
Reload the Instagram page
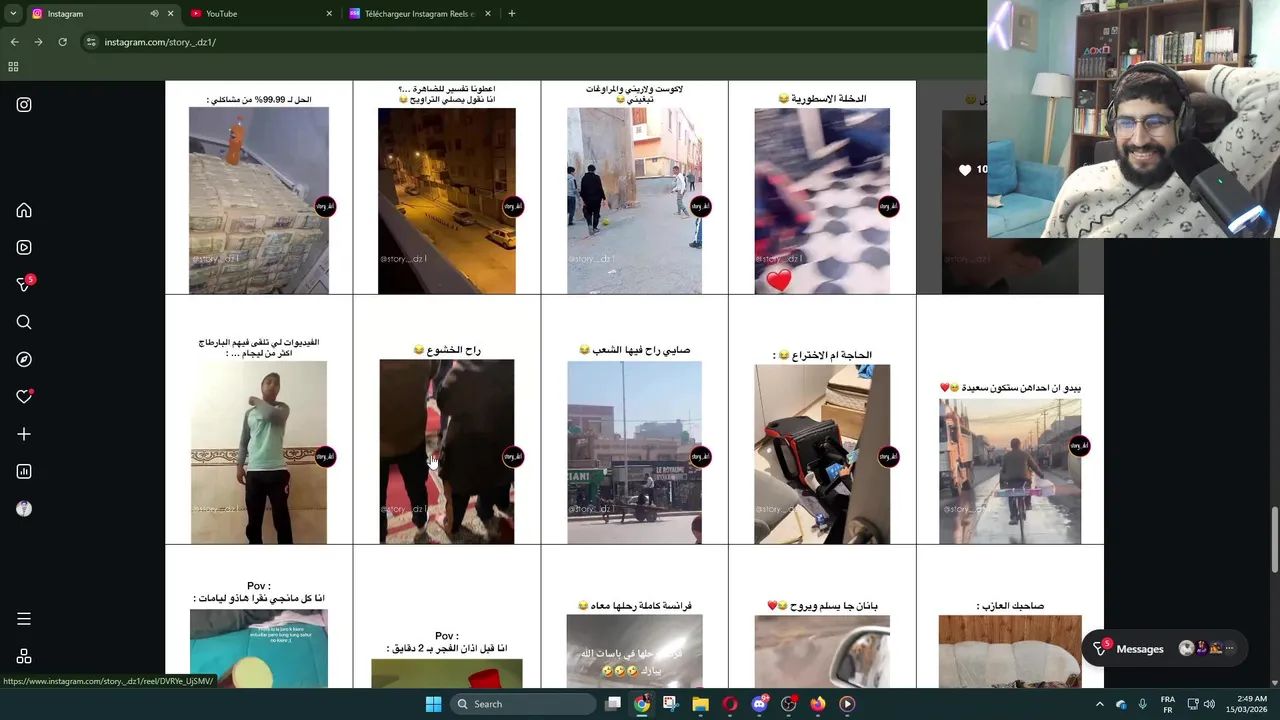point(62,42)
